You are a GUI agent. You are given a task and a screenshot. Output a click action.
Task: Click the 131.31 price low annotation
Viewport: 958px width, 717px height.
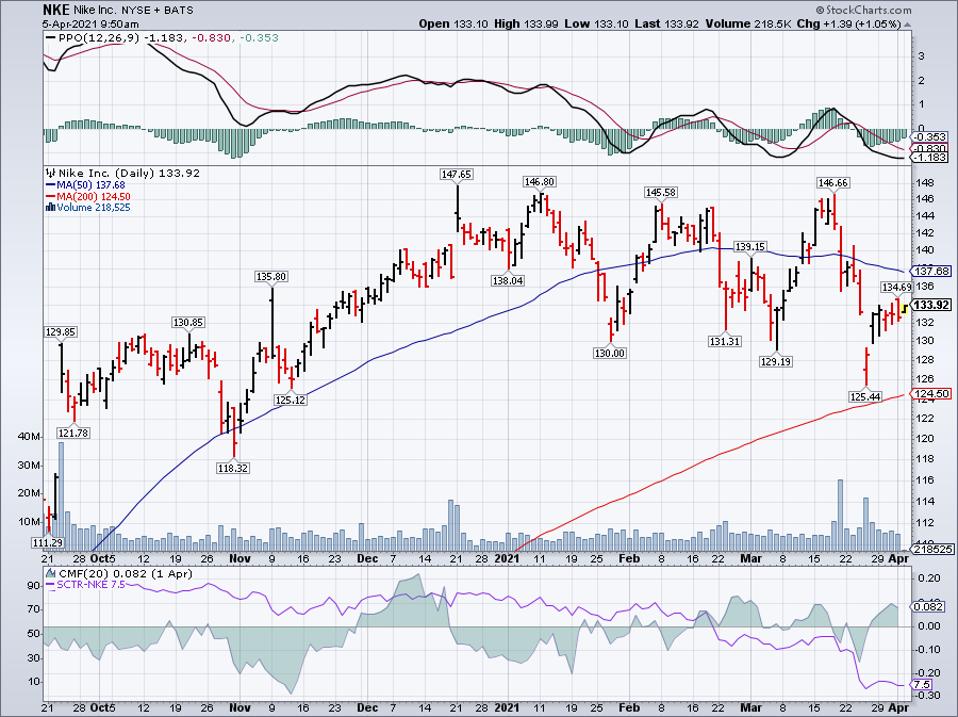click(725, 341)
